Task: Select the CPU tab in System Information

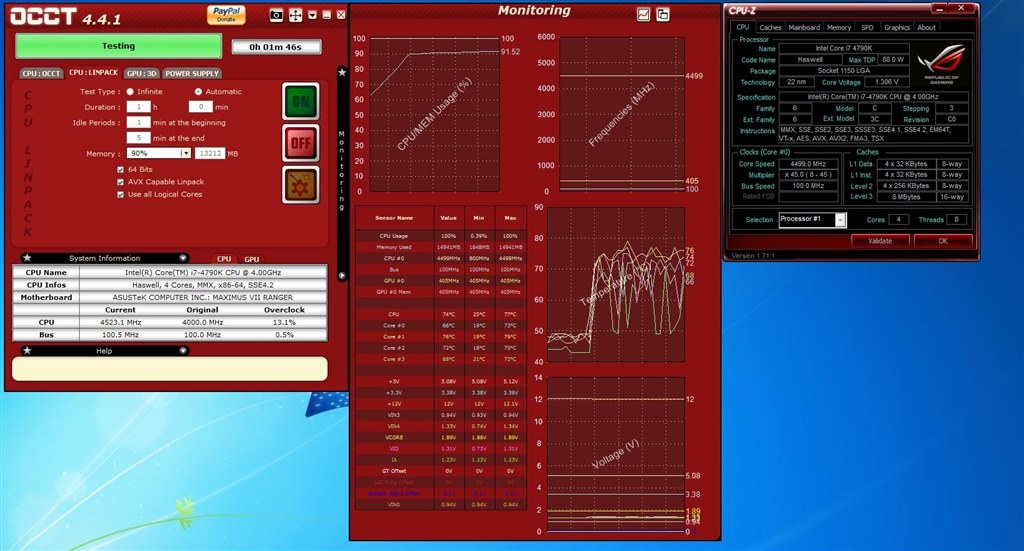Action: pyautogui.click(x=224, y=259)
